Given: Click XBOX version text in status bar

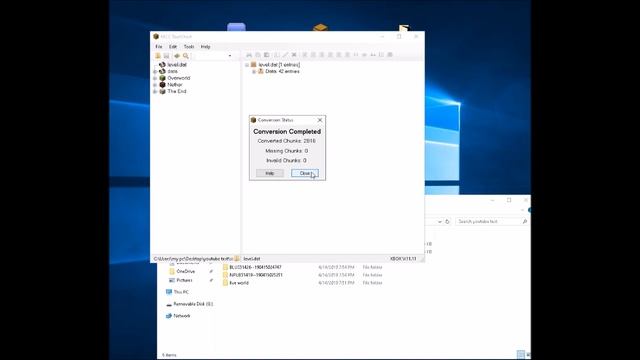Looking at the screenshot, I should (x=403, y=259).
